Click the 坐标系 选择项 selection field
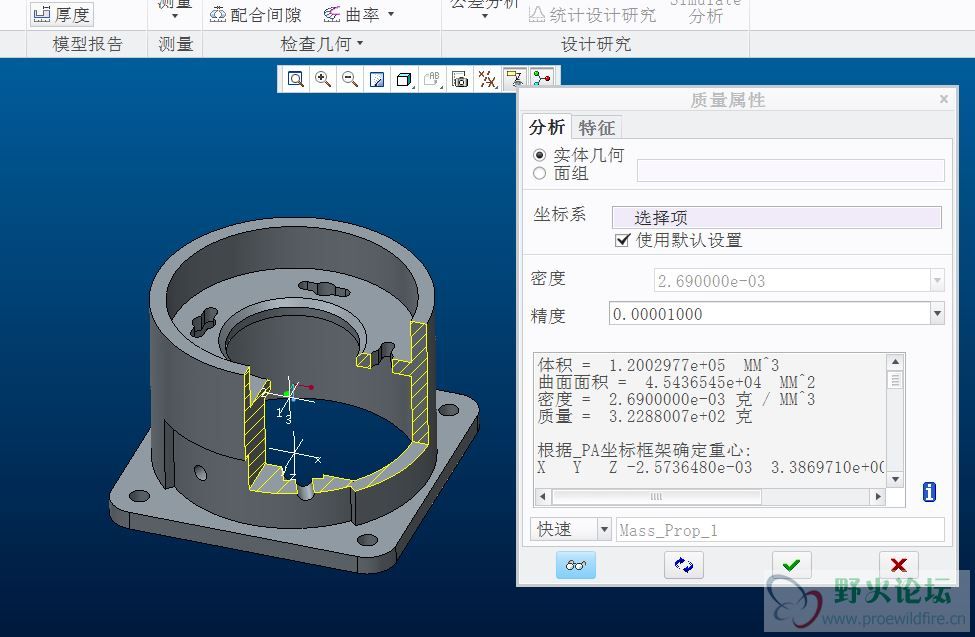Viewport: 975px width, 637px height. pos(777,217)
